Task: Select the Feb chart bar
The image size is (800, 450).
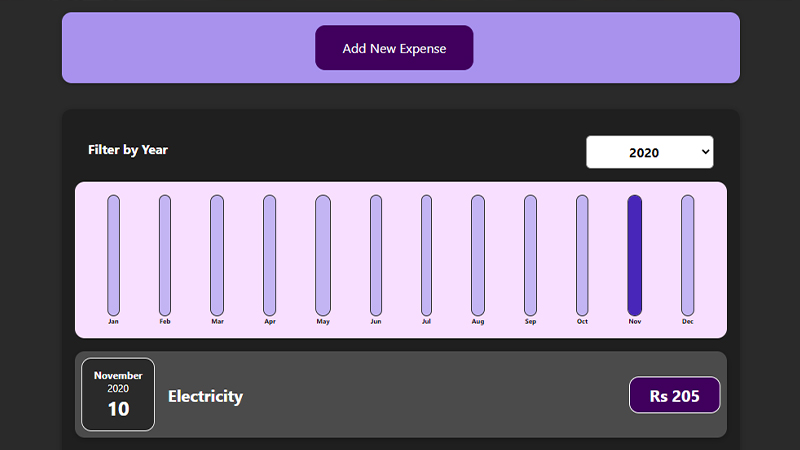Action: click(165, 255)
